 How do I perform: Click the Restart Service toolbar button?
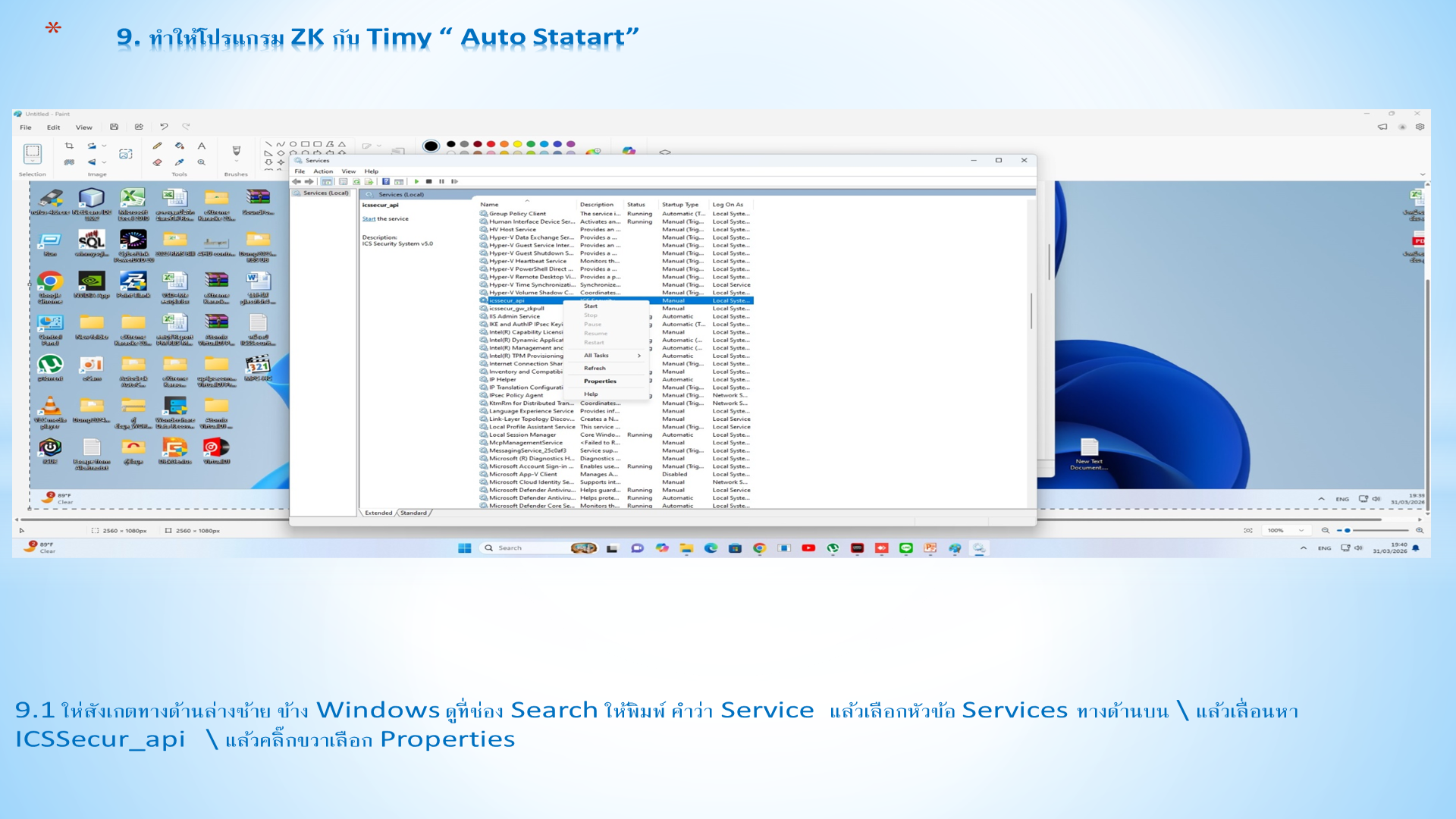point(454,182)
